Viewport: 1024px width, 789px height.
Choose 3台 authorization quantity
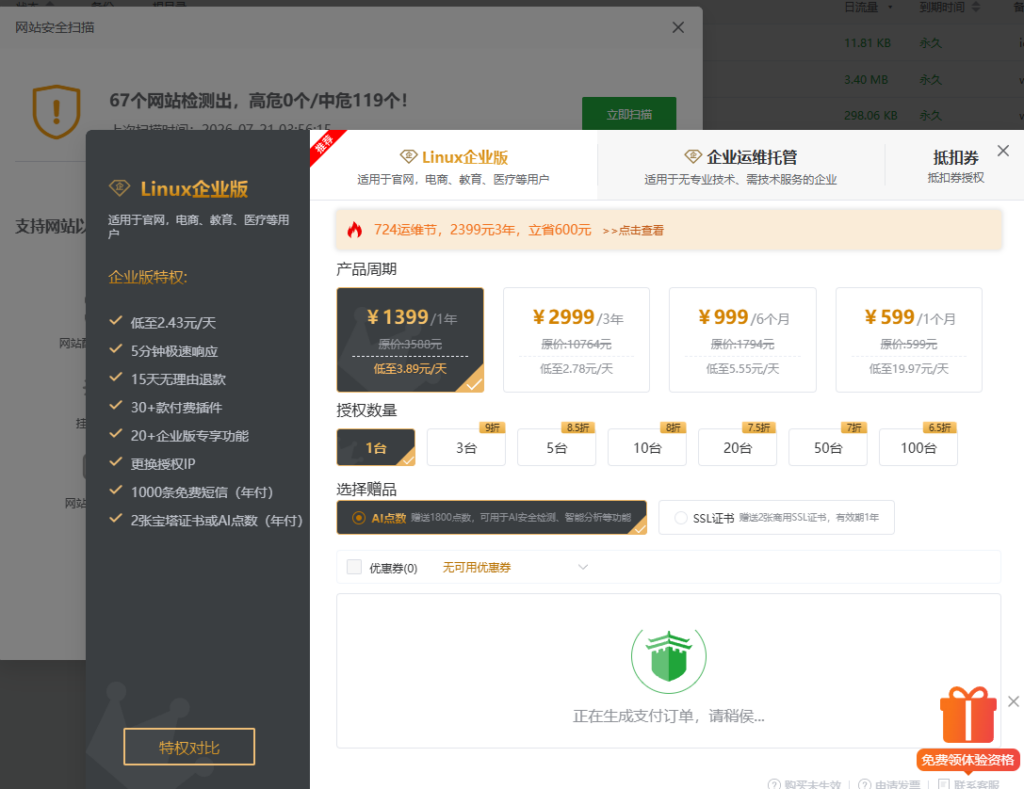[466, 447]
